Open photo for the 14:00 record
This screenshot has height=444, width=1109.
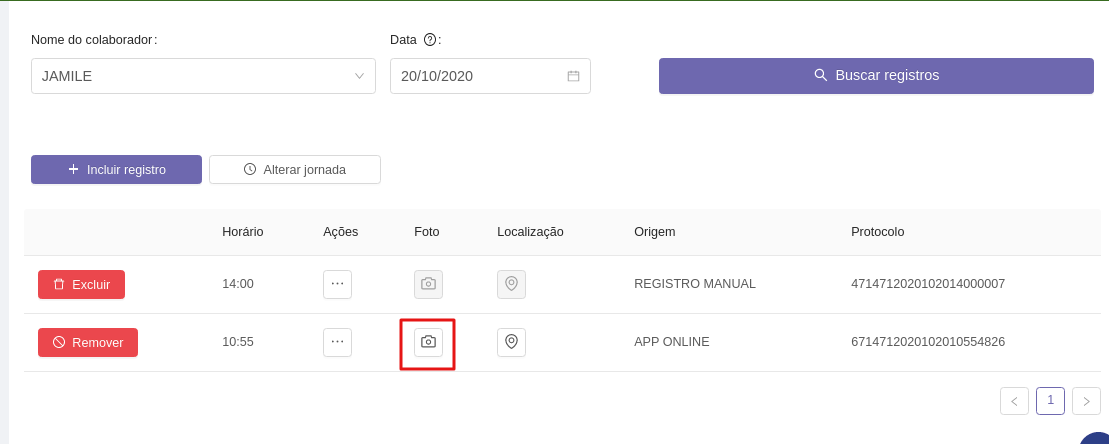pos(428,284)
